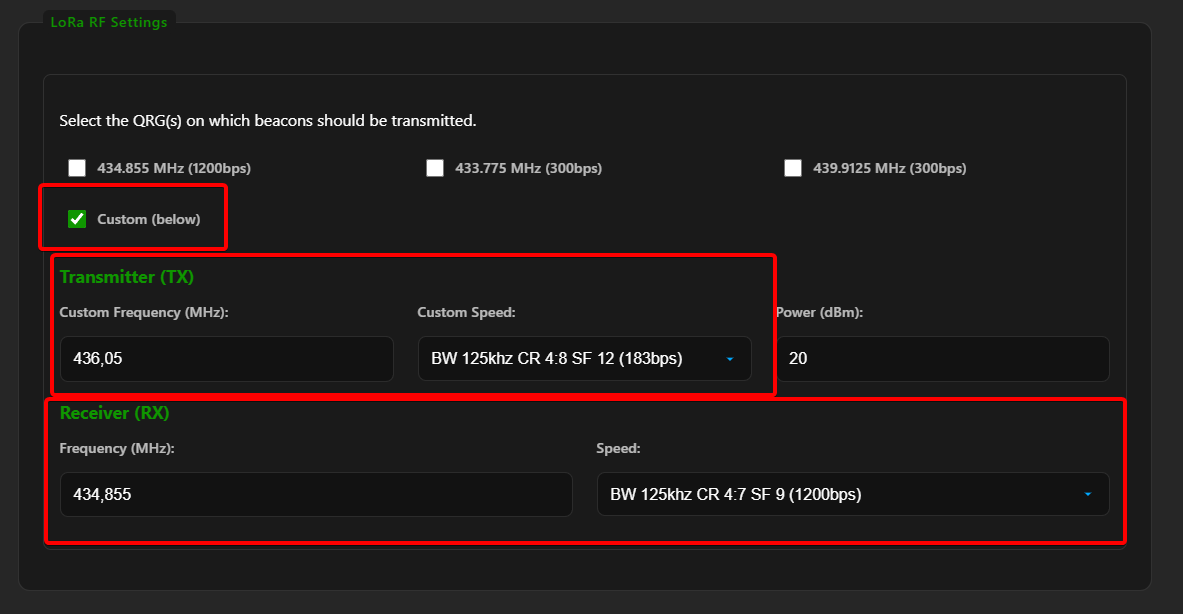The width and height of the screenshot is (1183, 614).
Task: Click the "Power (dBm):" field label
Action: click(x=819, y=313)
